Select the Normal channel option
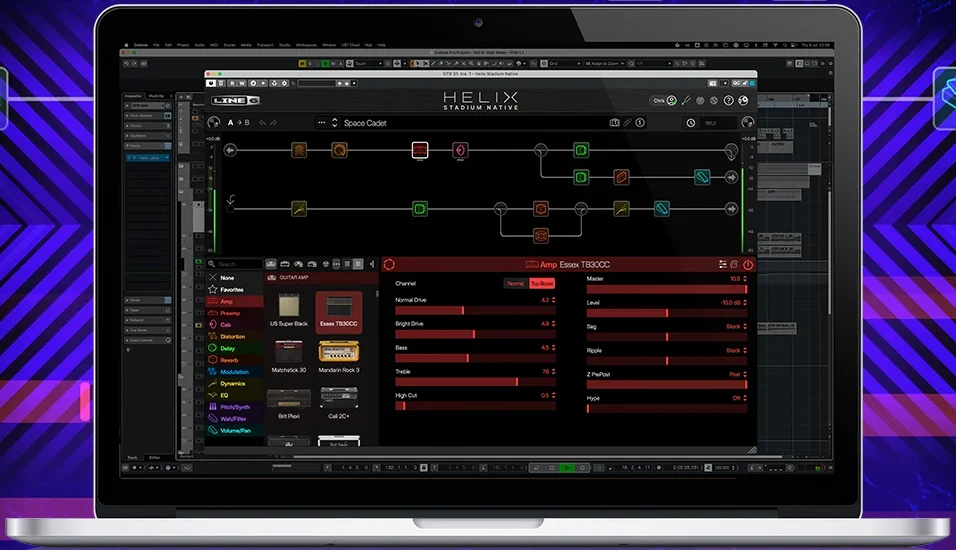The height and width of the screenshot is (550, 956). 516,284
